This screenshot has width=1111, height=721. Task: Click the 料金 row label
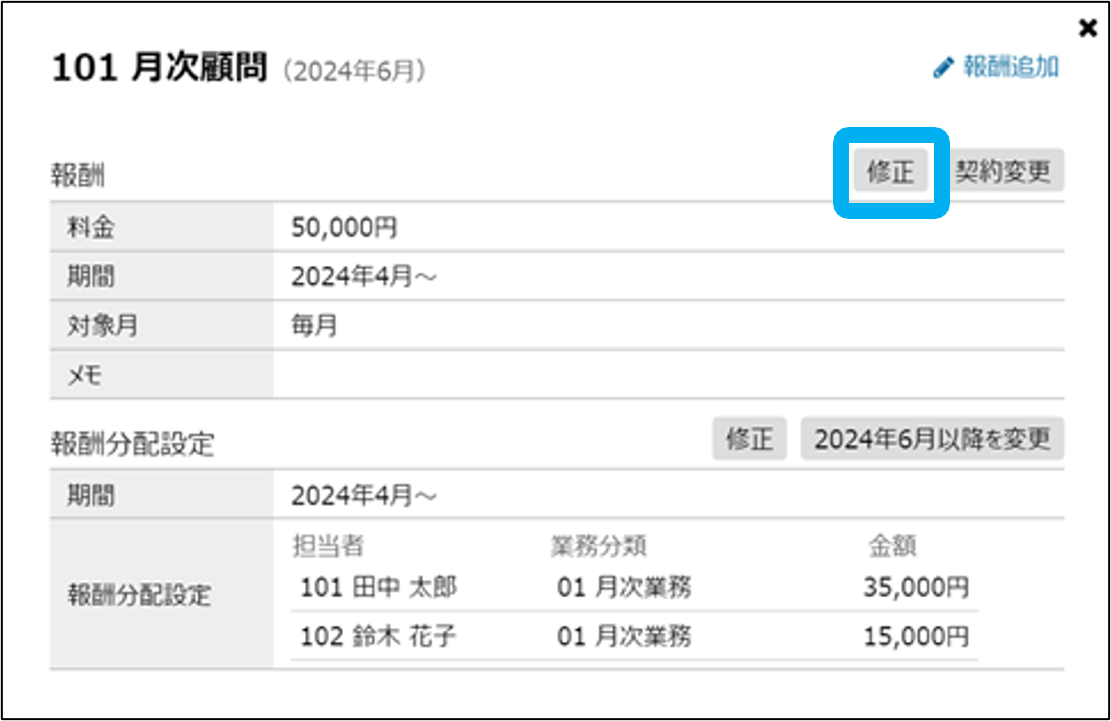pyautogui.click(x=91, y=227)
